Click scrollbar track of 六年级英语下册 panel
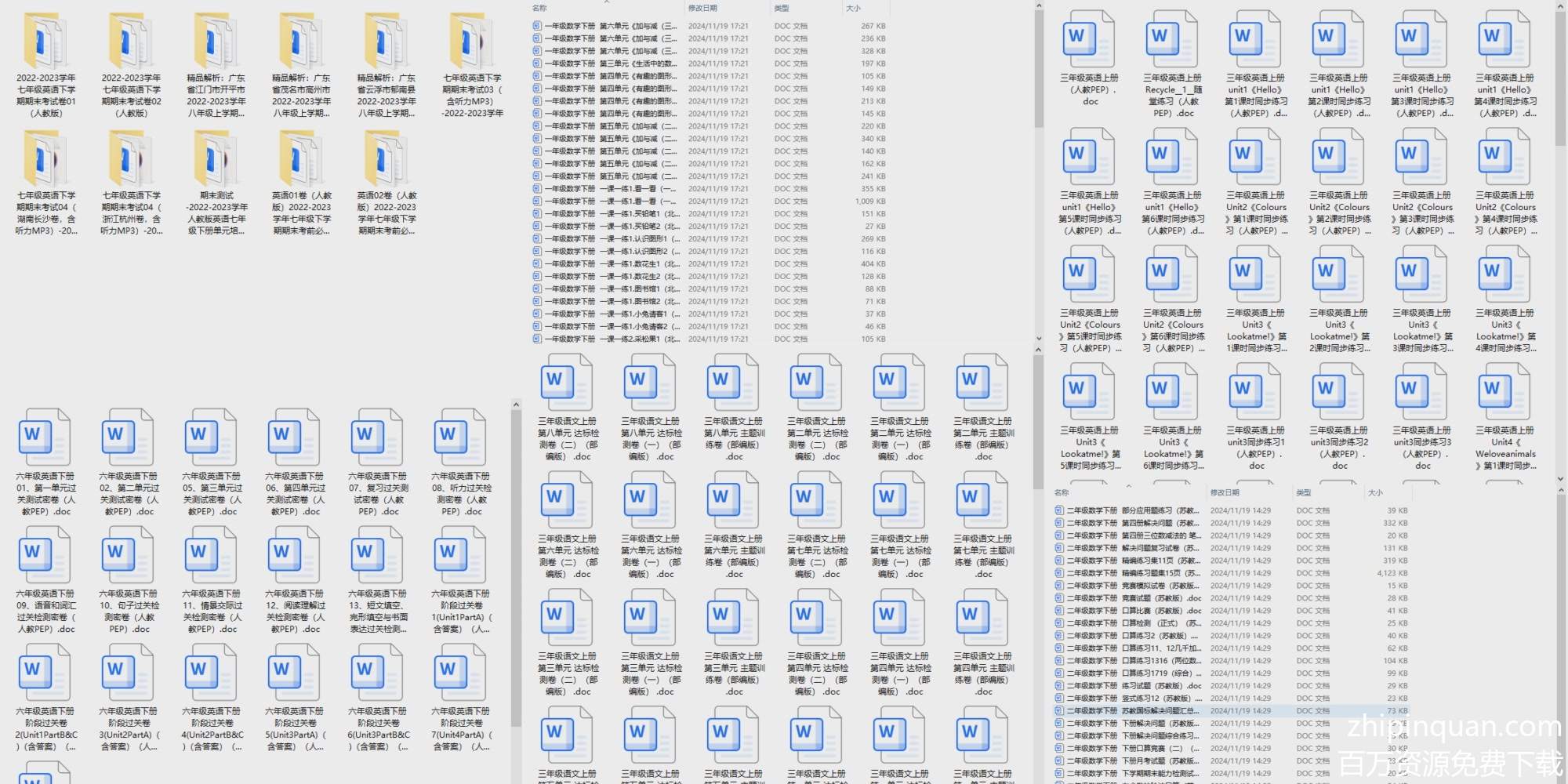The height and width of the screenshot is (784, 1568). [516, 753]
